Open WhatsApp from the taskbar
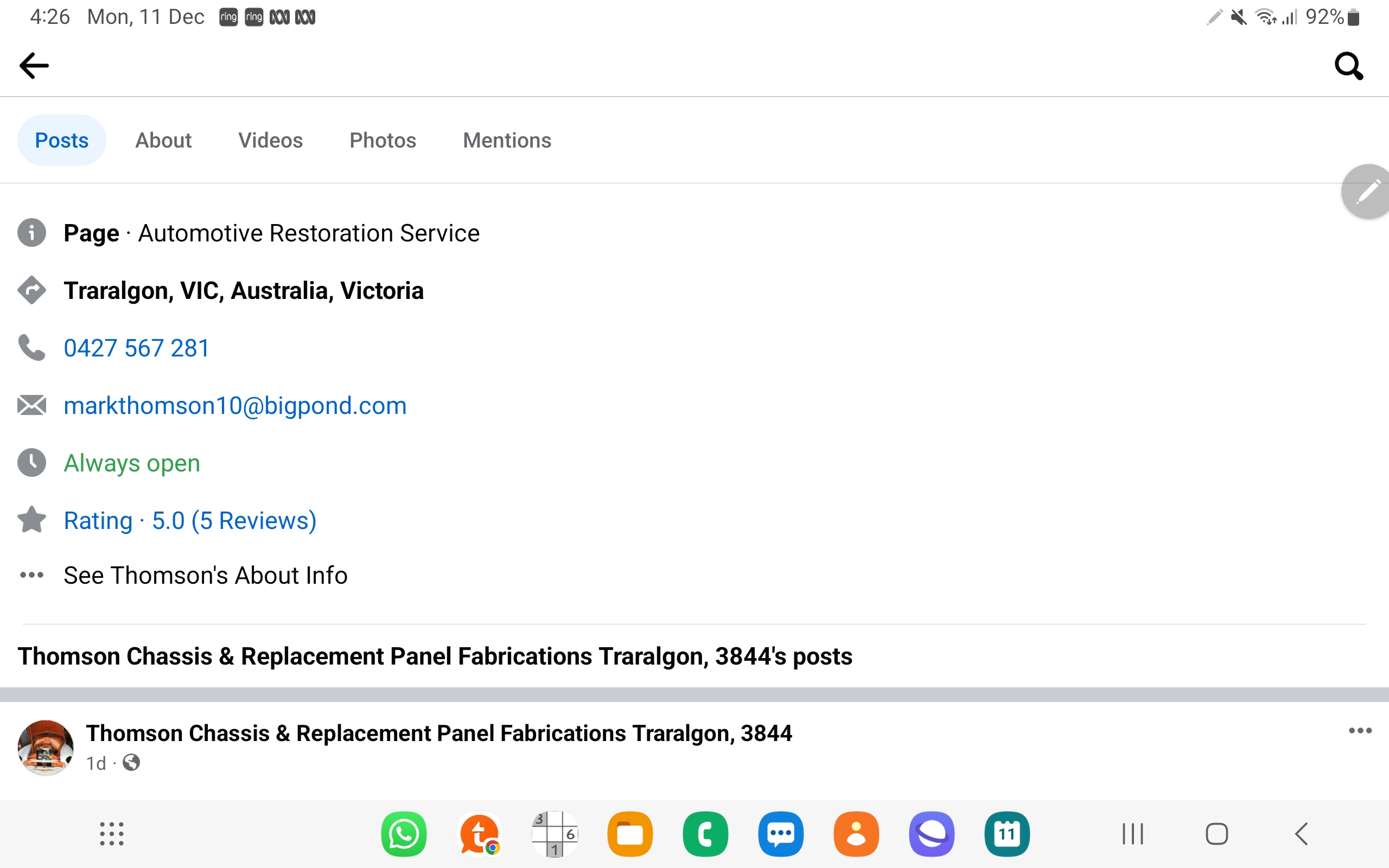The width and height of the screenshot is (1389, 868). (x=404, y=834)
